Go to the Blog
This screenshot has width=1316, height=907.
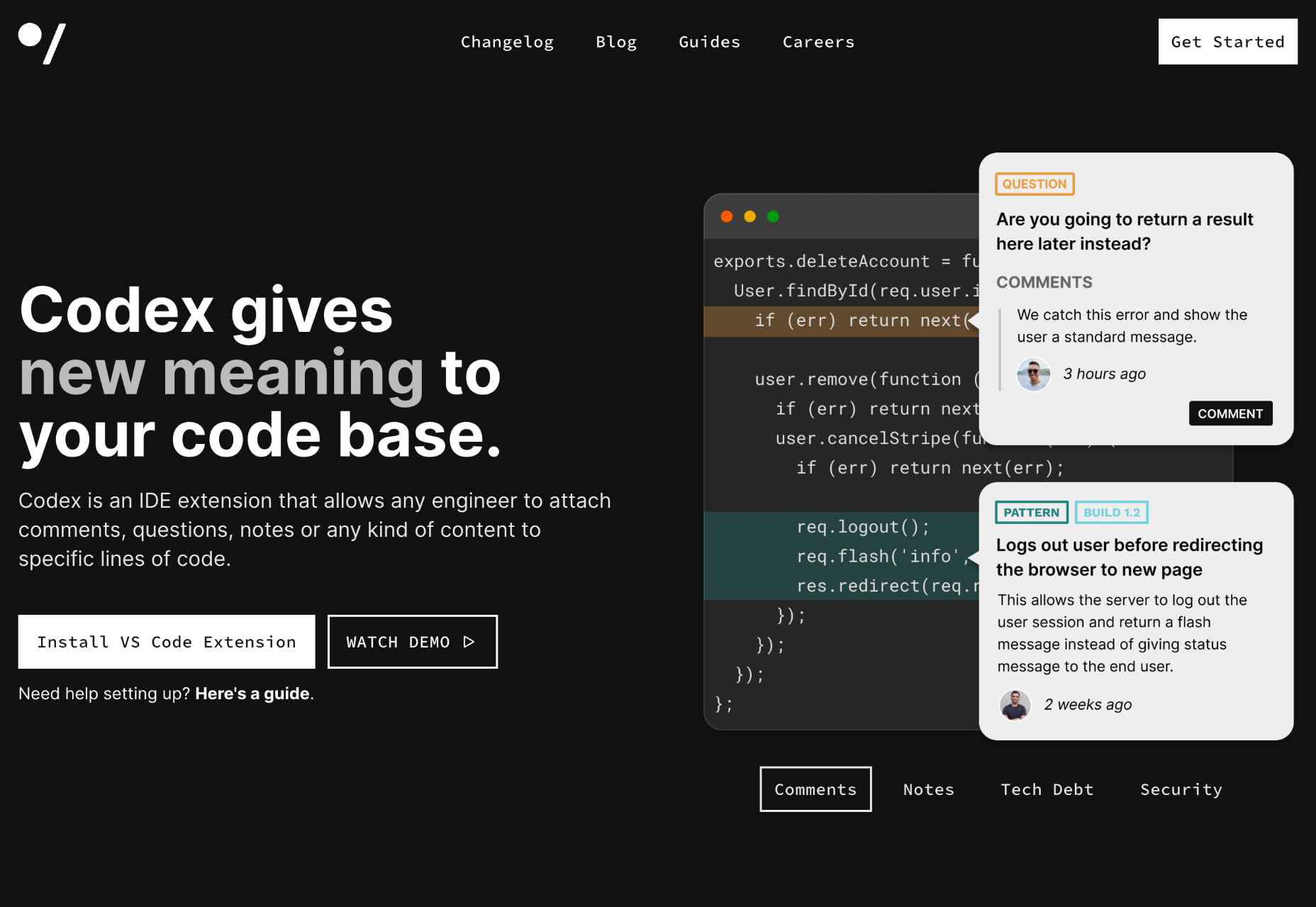(x=616, y=42)
